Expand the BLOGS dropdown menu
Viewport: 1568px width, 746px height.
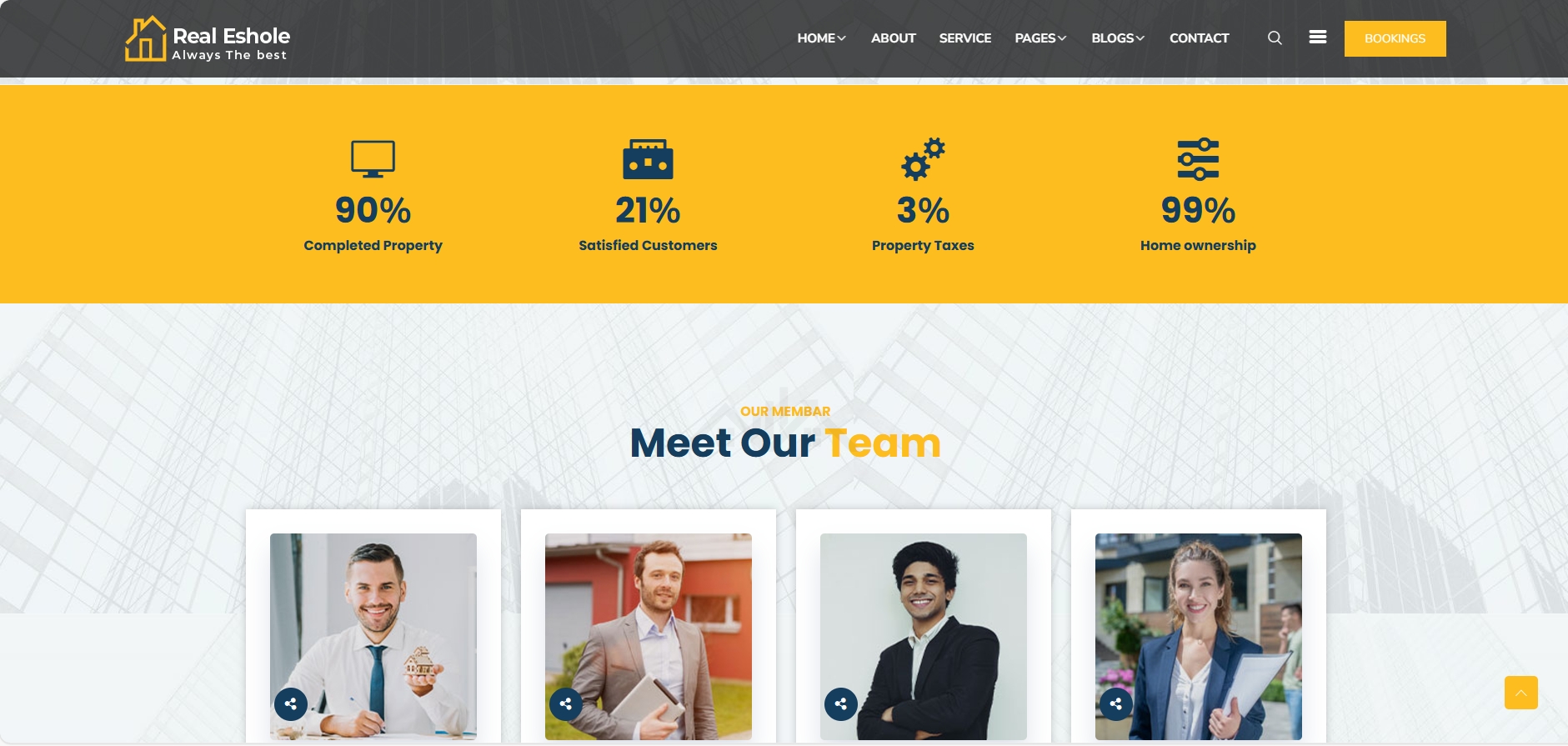click(1118, 38)
